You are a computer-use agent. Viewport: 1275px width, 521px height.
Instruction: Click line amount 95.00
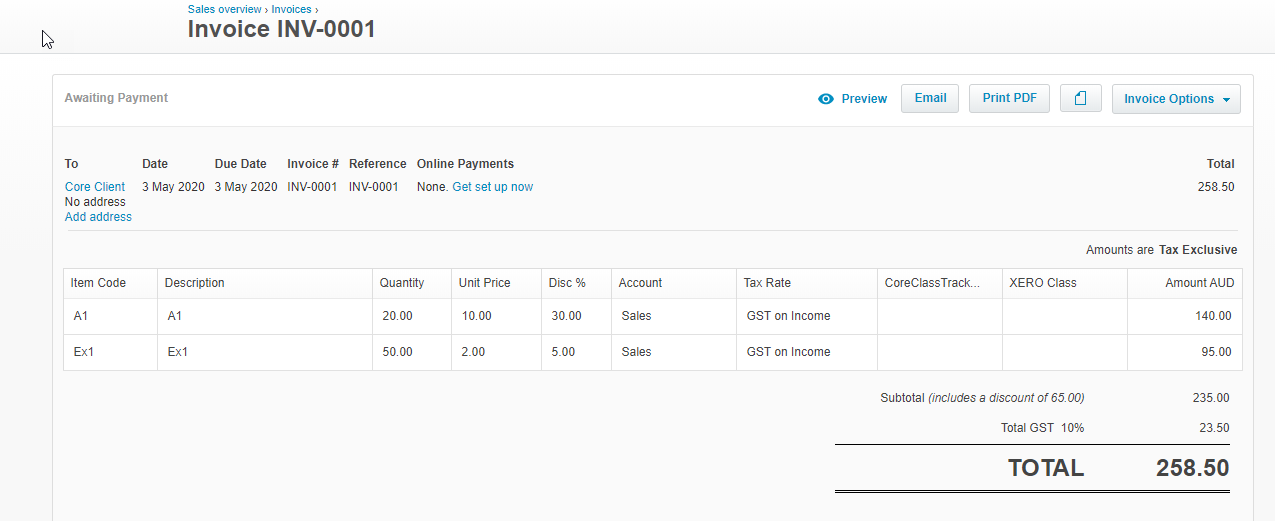(x=1217, y=352)
